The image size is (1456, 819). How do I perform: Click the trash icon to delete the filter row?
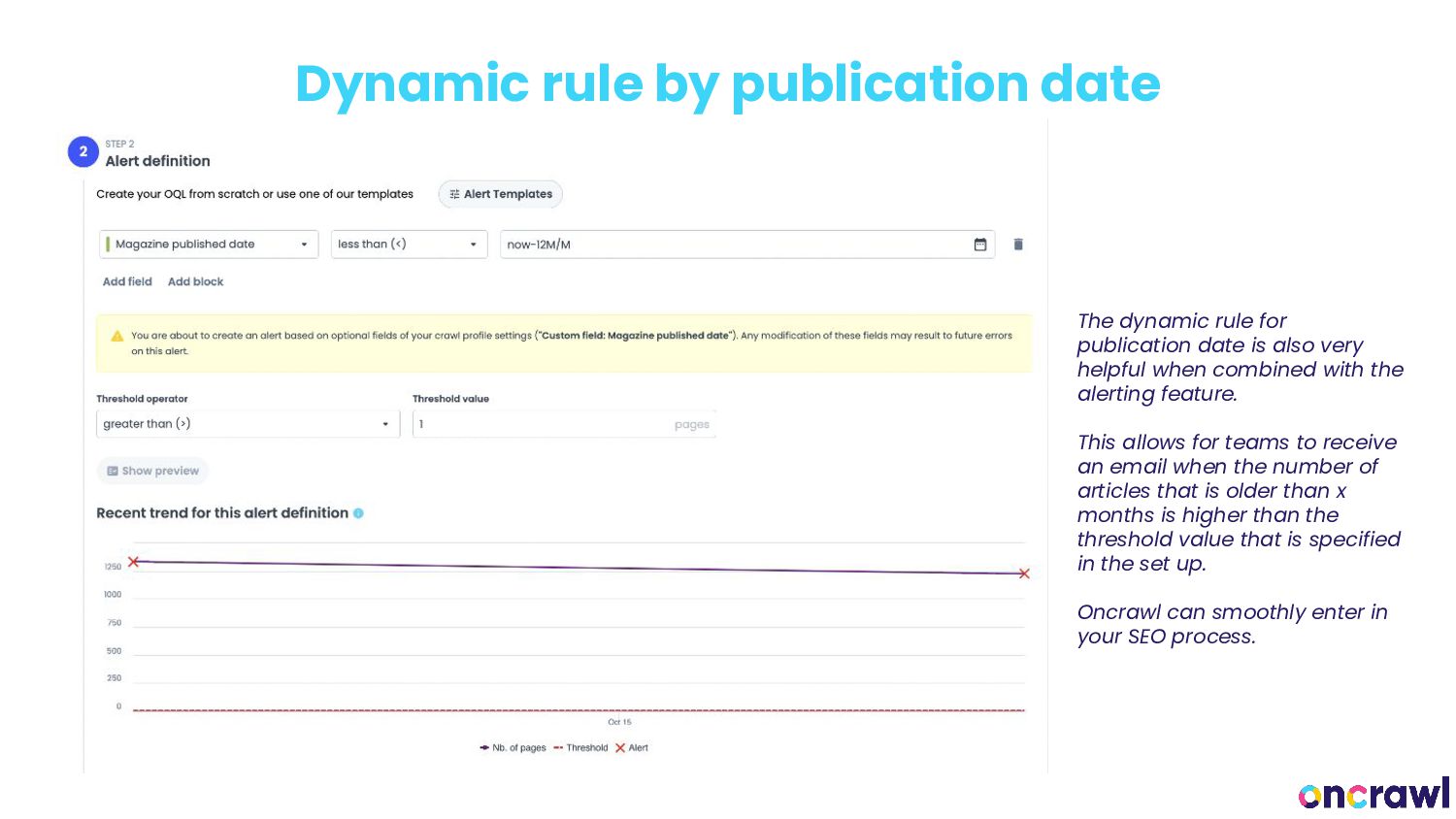[1018, 245]
